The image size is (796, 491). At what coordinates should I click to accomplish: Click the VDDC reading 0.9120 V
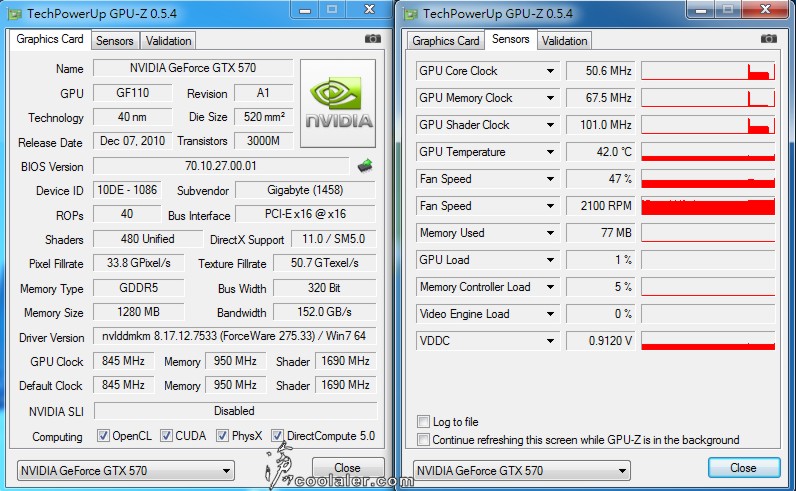tap(600, 341)
